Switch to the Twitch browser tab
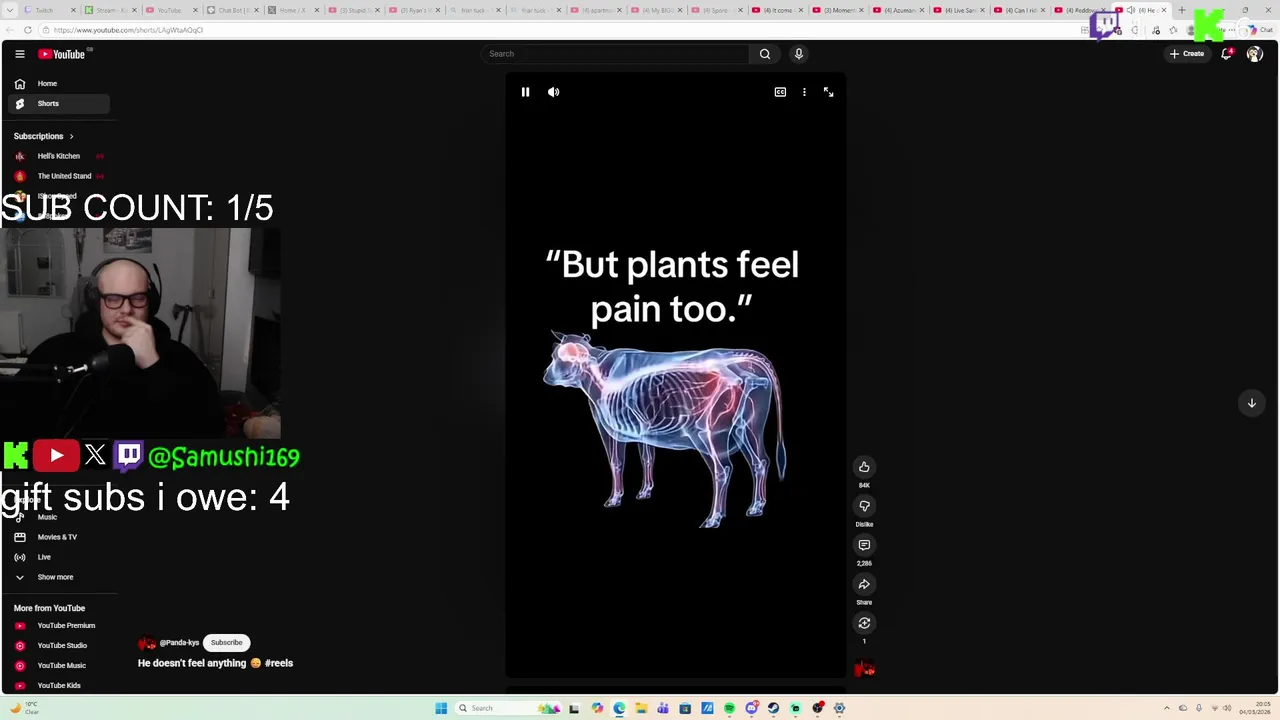This screenshot has width=1280, height=720. point(48,10)
